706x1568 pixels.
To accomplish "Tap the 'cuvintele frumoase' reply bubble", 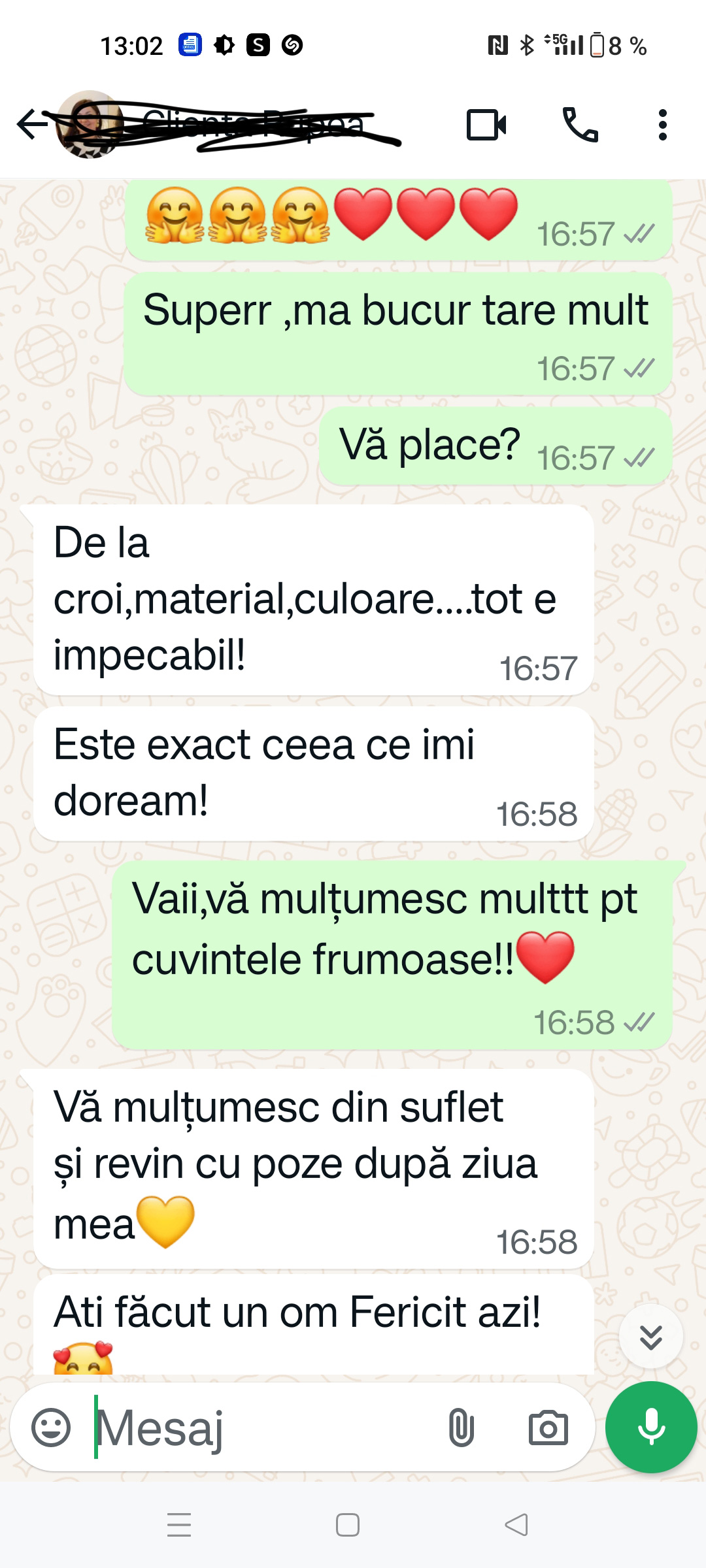I will pos(392,955).
